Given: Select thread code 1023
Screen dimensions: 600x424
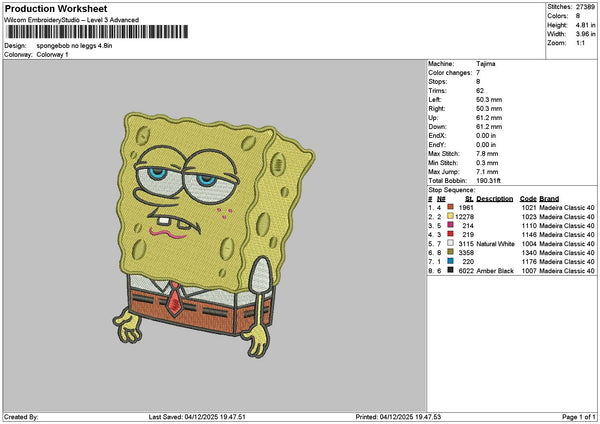Looking at the screenshot, I should [529, 217].
